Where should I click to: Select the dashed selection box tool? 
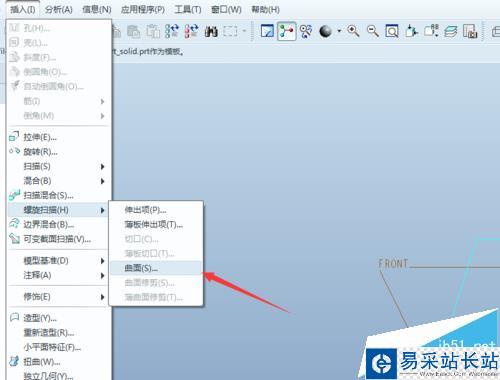pos(230,31)
